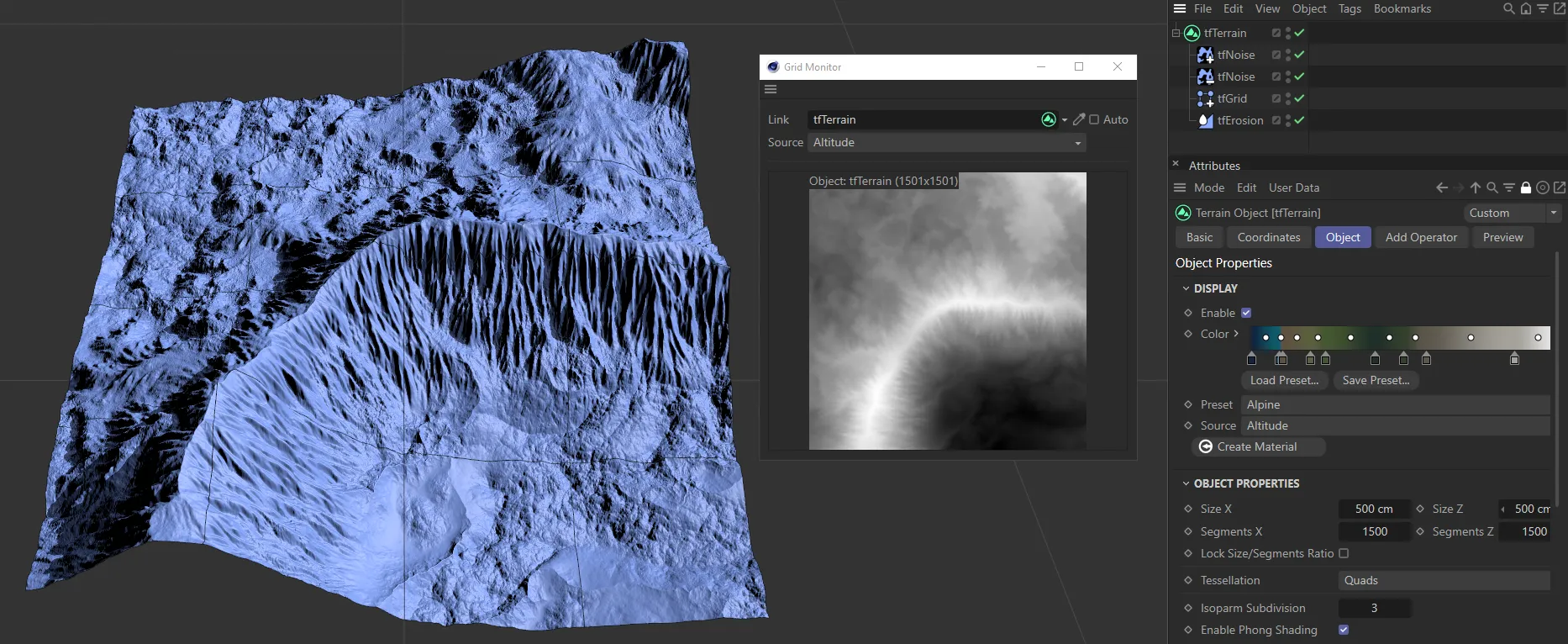The width and height of the screenshot is (1568, 644).
Task: Click the Segments X value field
Action: point(1374,531)
